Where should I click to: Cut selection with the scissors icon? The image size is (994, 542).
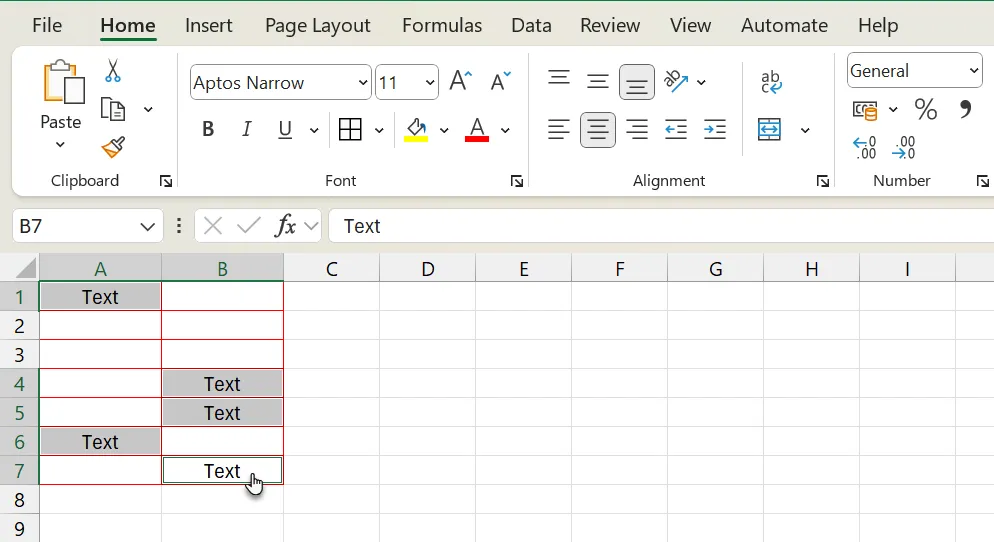[x=113, y=71]
